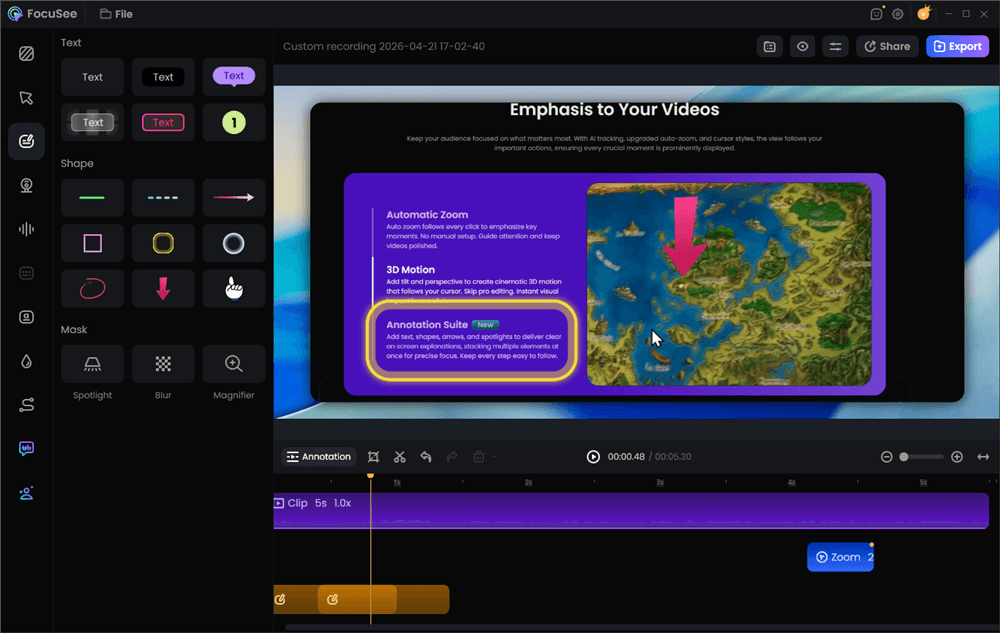Split the clip with the scissors tool

pos(399,457)
